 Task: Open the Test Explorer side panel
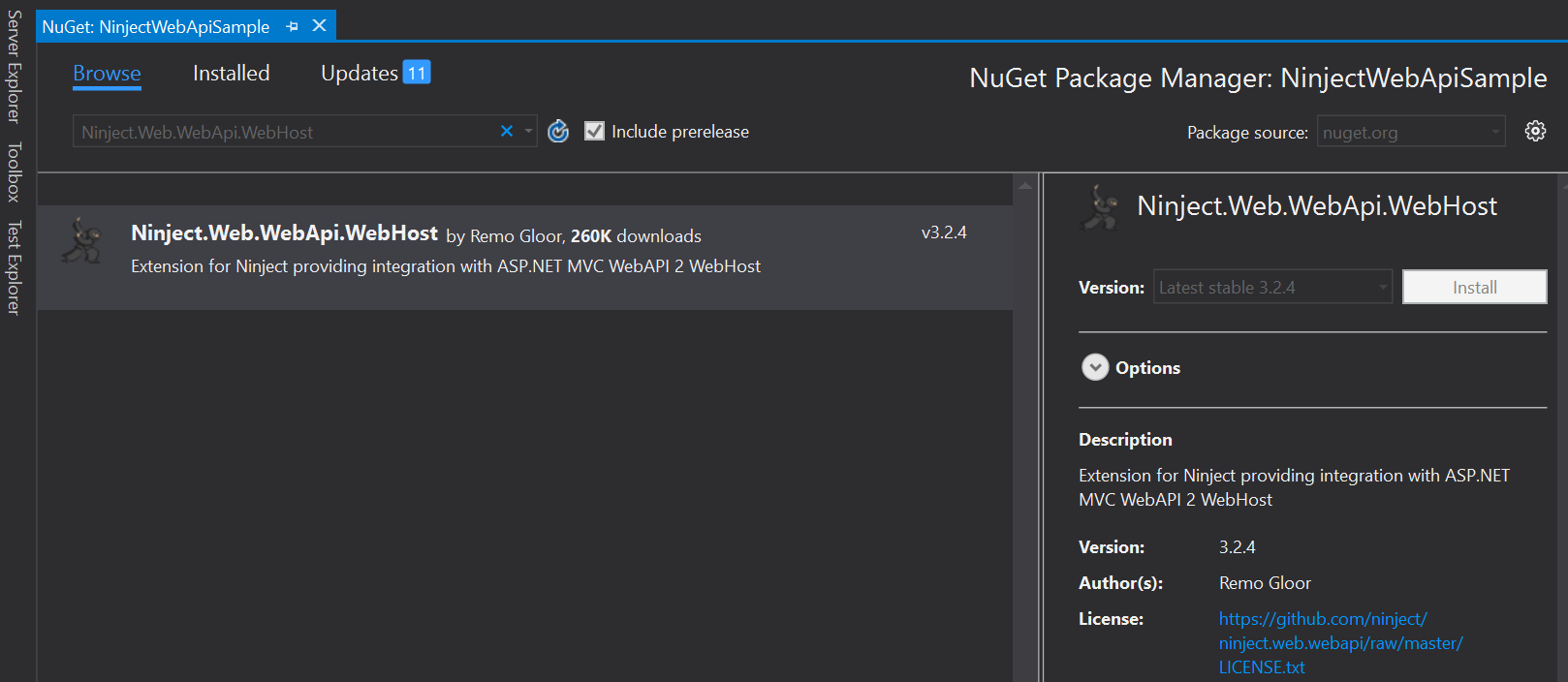click(x=14, y=267)
